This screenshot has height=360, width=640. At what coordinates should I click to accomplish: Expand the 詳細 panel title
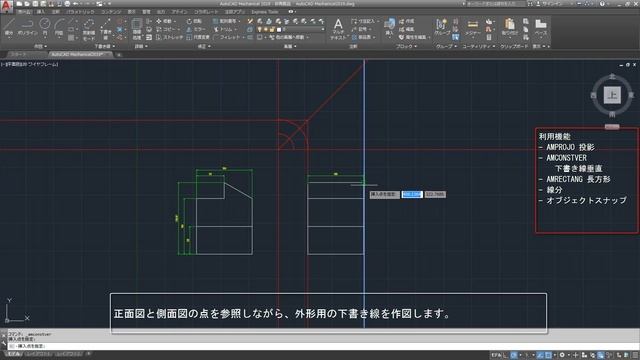pyautogui.click(x=141, y=47)
